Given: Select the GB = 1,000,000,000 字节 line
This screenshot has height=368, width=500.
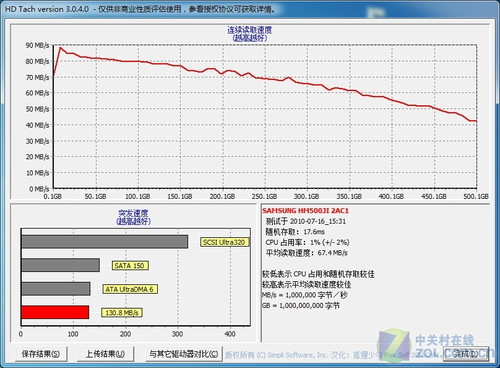Looking at the screenshot, I should pos(301,305).
